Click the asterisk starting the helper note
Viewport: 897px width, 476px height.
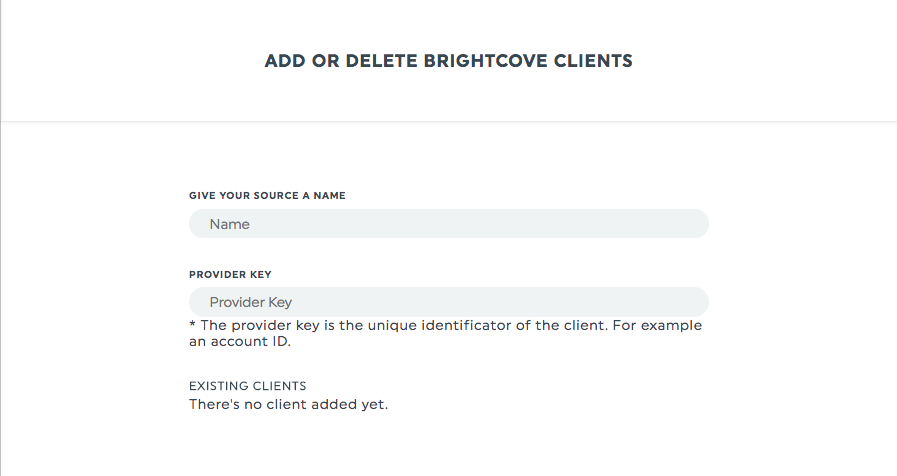point(193,324)
